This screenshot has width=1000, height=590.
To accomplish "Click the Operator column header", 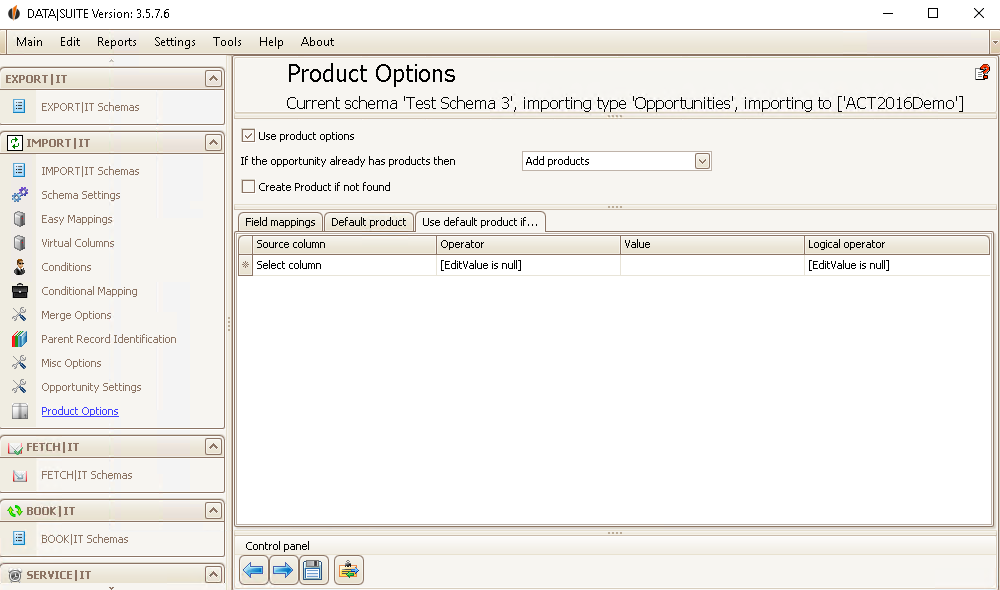I will coord(528,244).
